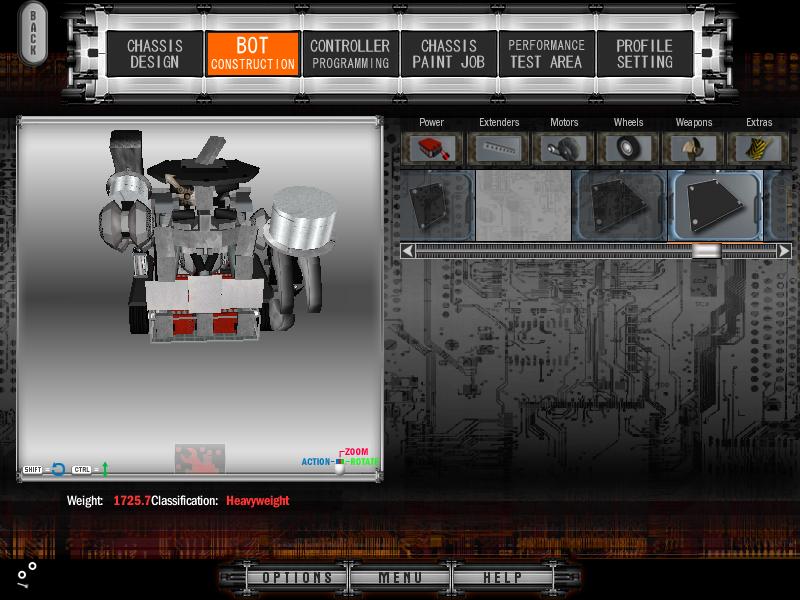Open the Help button
This screenshot has height=600, width=800.
[x=503, y=578]
